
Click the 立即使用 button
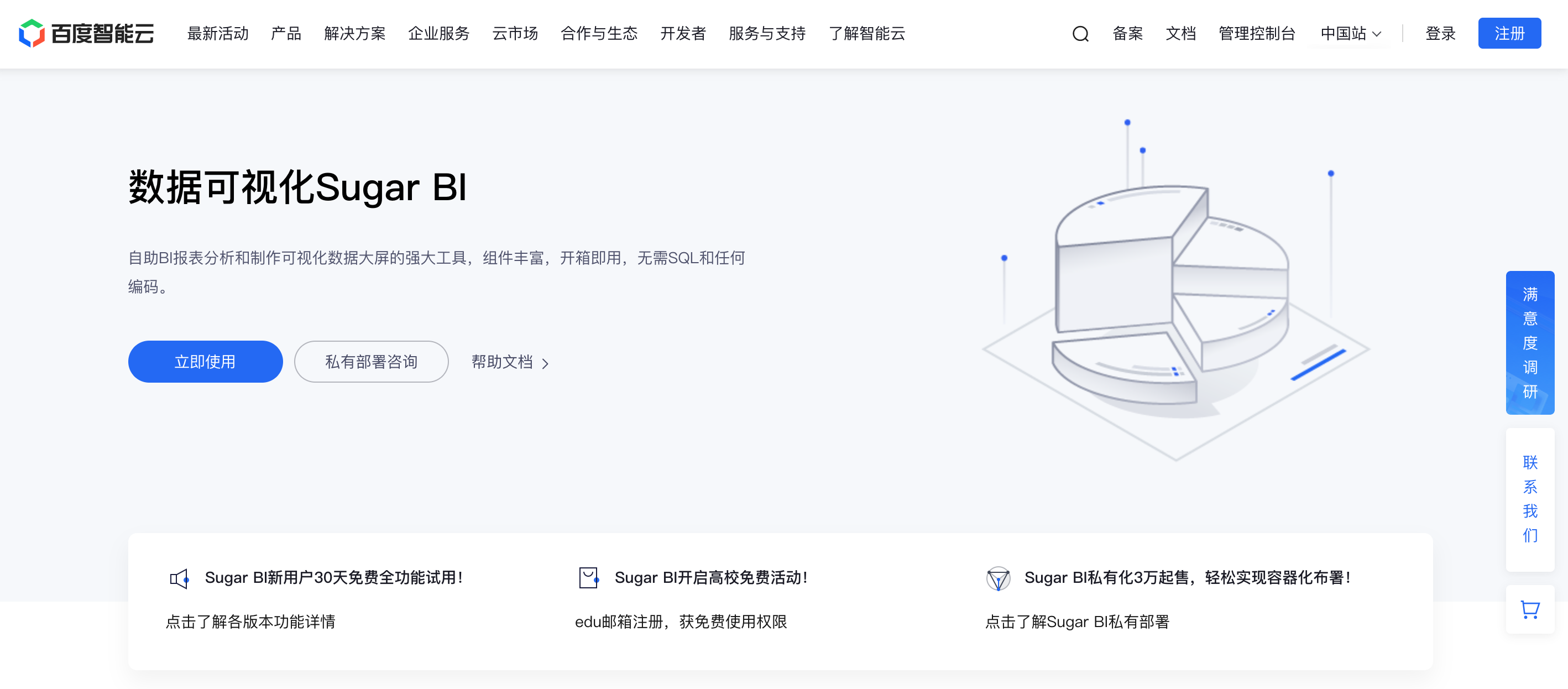tap(205, 362)
